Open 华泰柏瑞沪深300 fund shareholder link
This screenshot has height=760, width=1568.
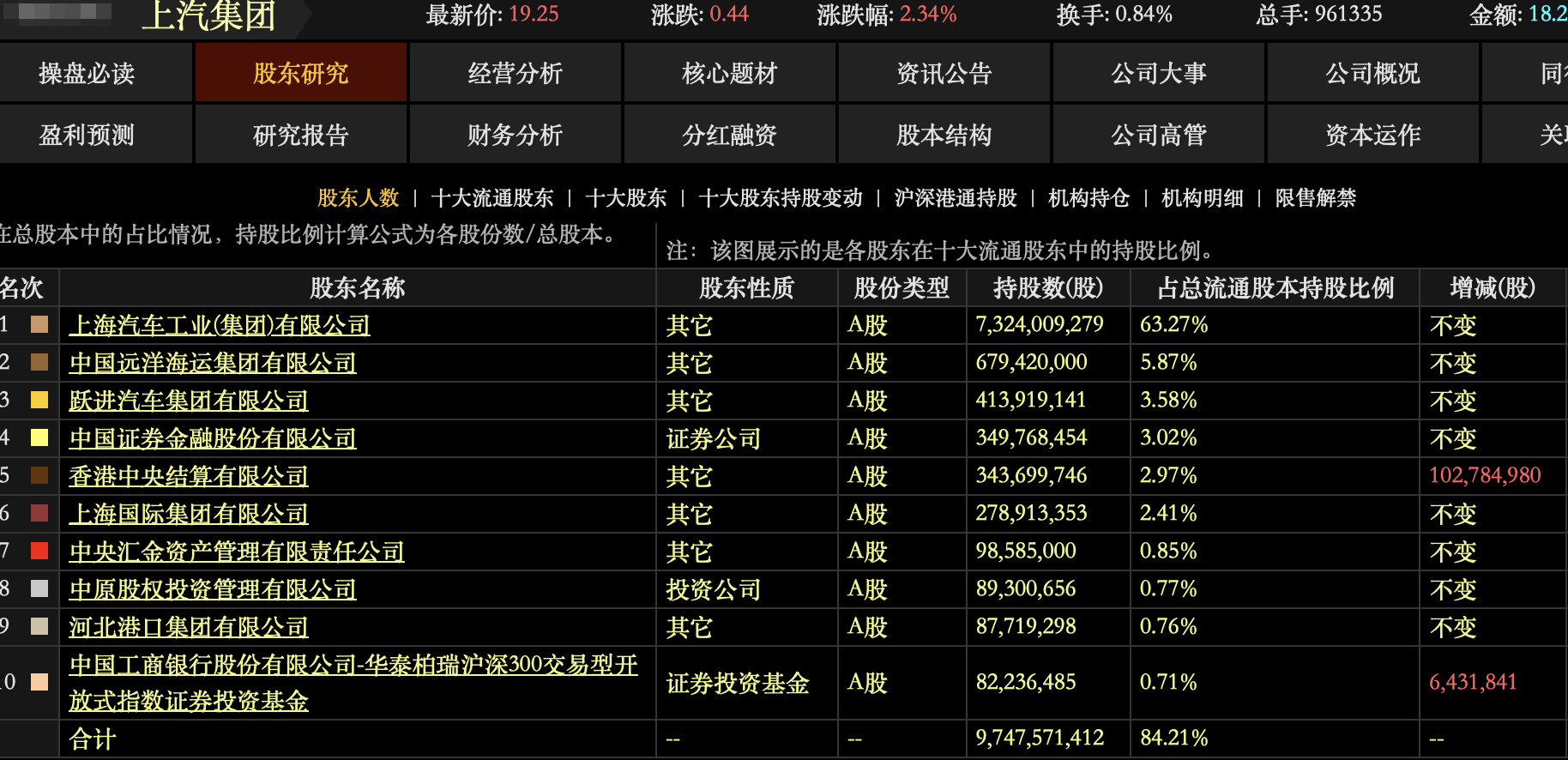pyautogui.click(x=353, y=683)
